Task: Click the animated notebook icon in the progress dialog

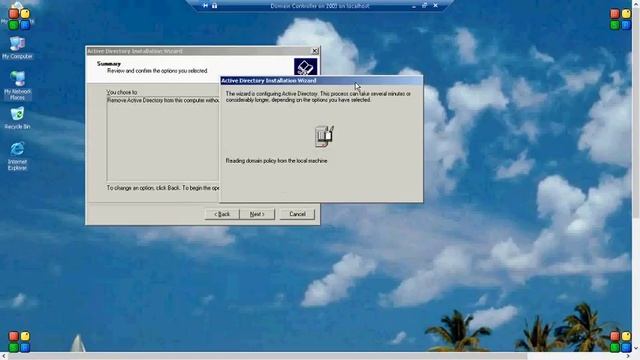Action: [x=324, y=136]
